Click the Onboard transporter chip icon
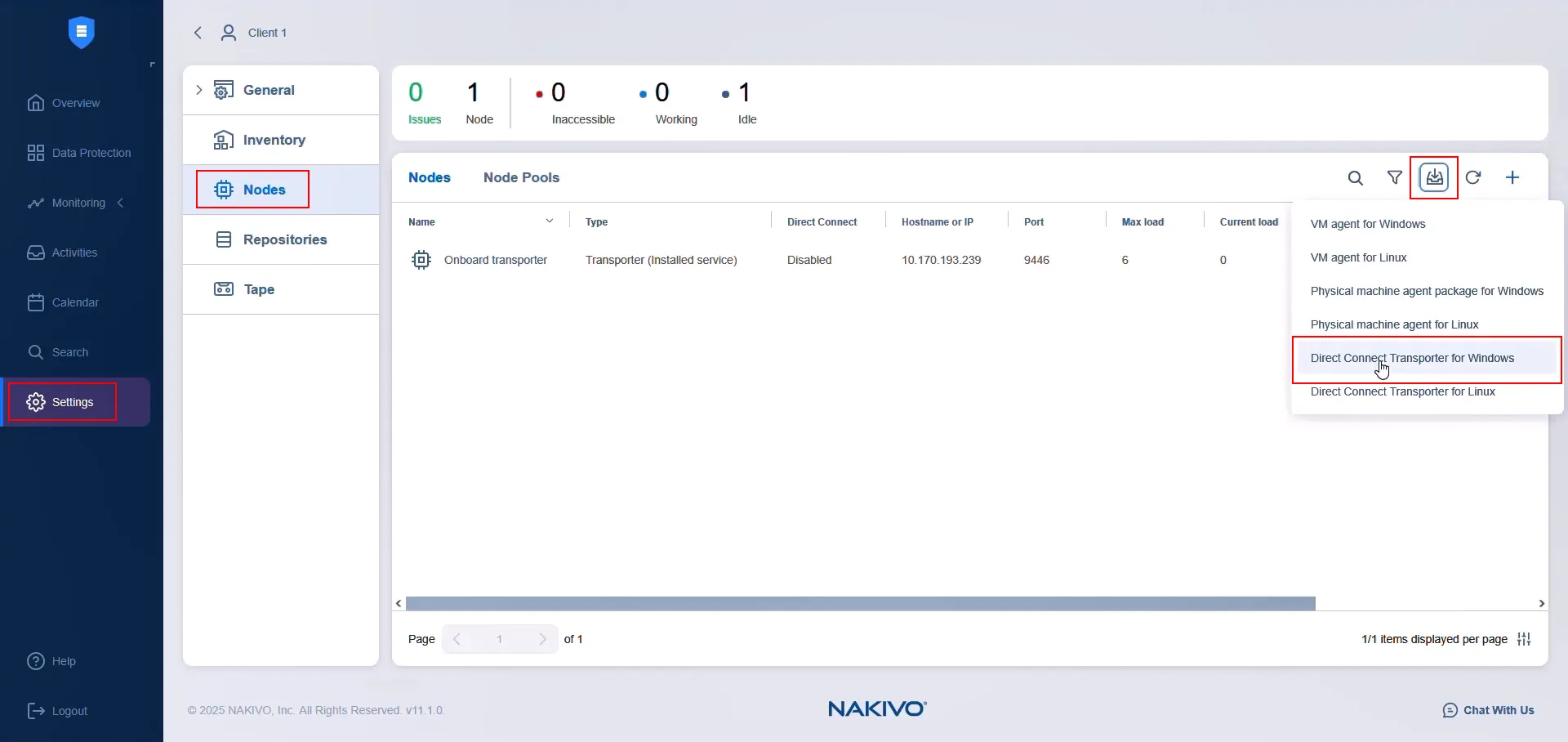 tap(421, 260)
